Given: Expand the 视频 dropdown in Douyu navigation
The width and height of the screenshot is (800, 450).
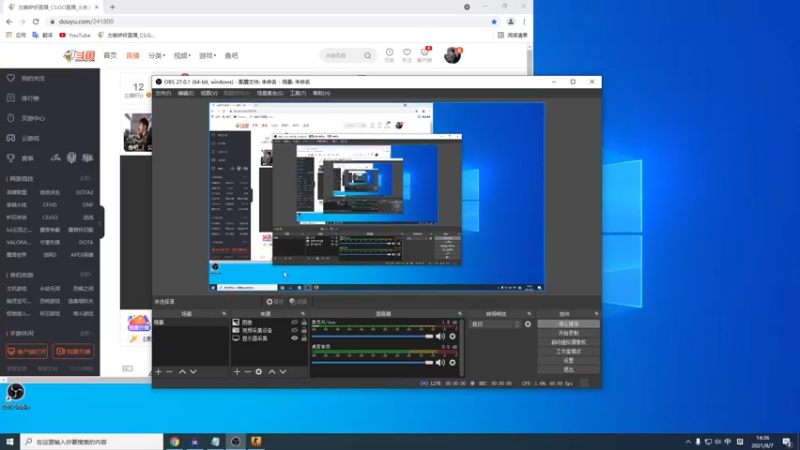Looking at the screenshot, I should pos(182,56).
